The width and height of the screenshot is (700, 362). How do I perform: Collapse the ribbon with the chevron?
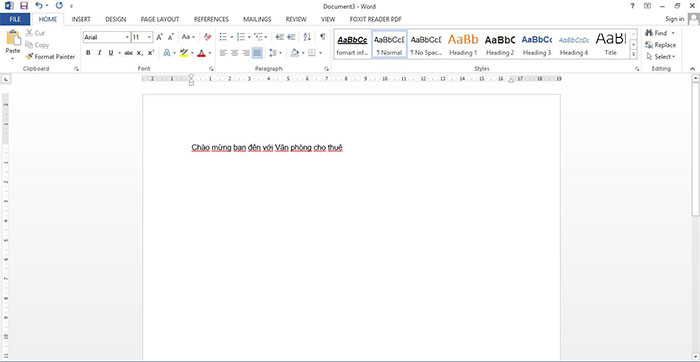[x=692, y=69]
